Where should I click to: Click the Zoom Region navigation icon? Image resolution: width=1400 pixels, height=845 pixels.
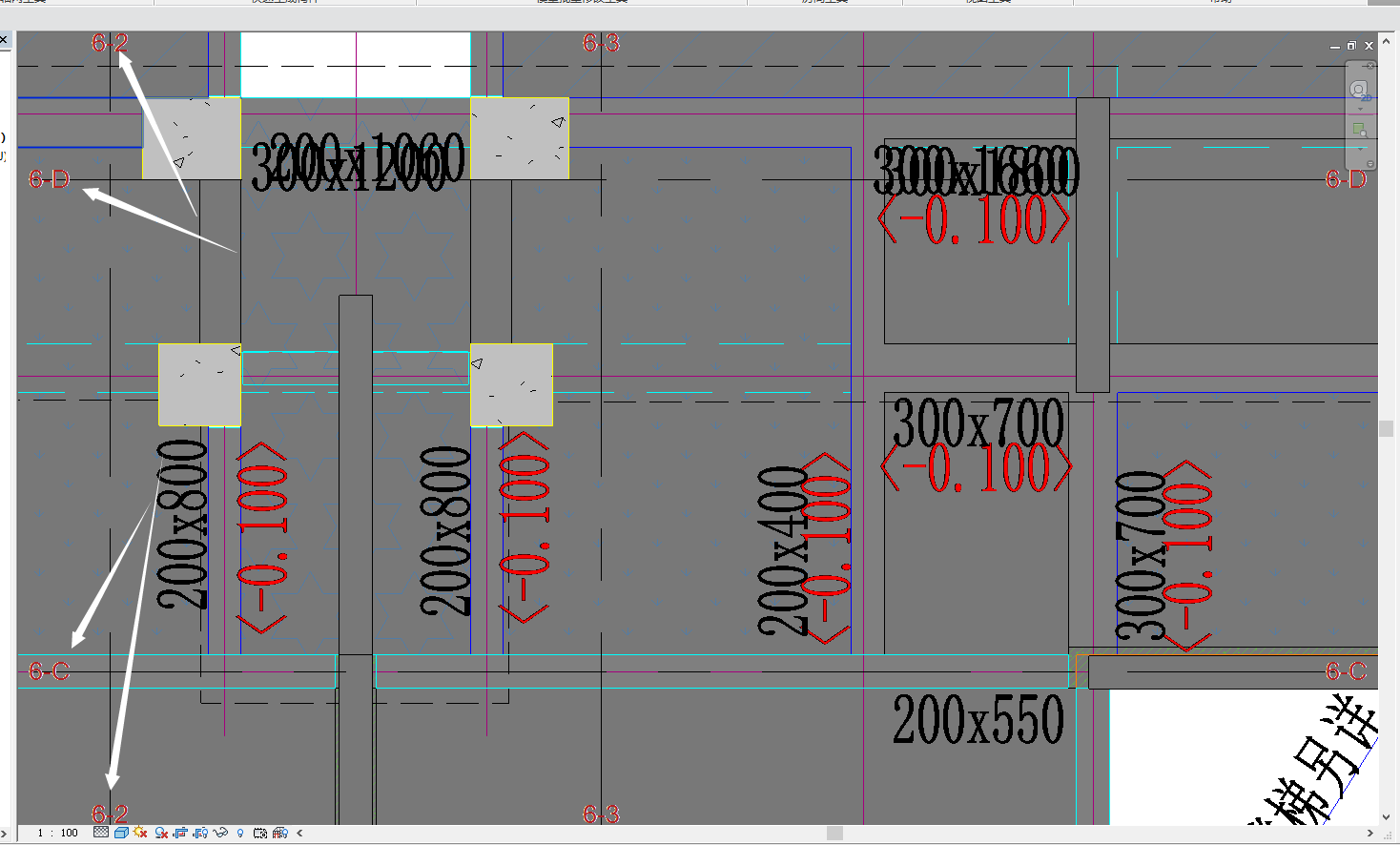click(1360, 129)
